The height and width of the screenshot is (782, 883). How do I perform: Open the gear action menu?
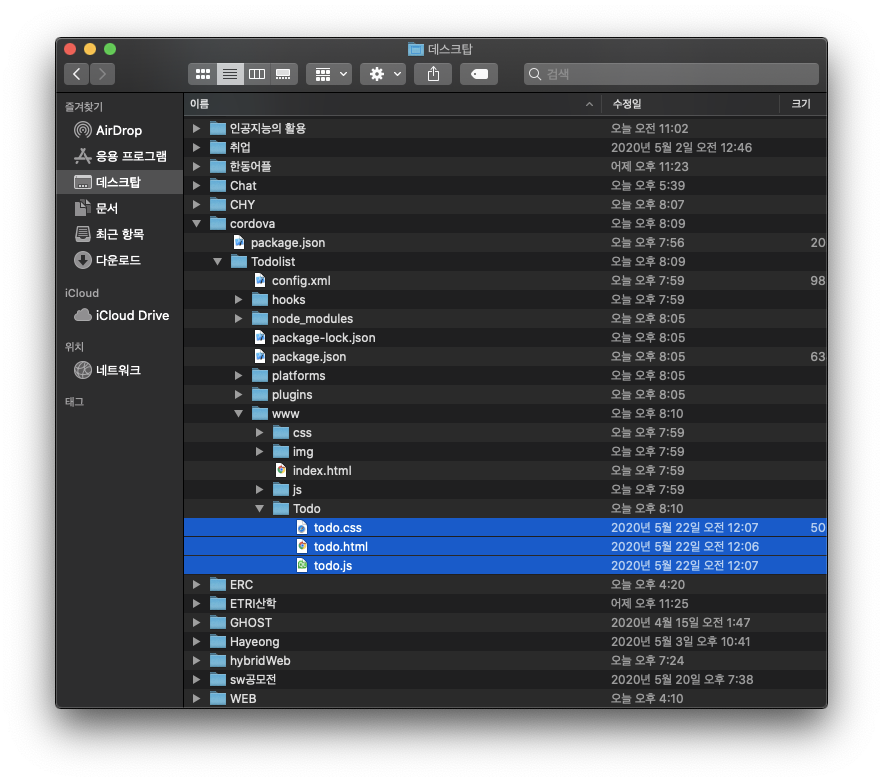coord(383,74)
